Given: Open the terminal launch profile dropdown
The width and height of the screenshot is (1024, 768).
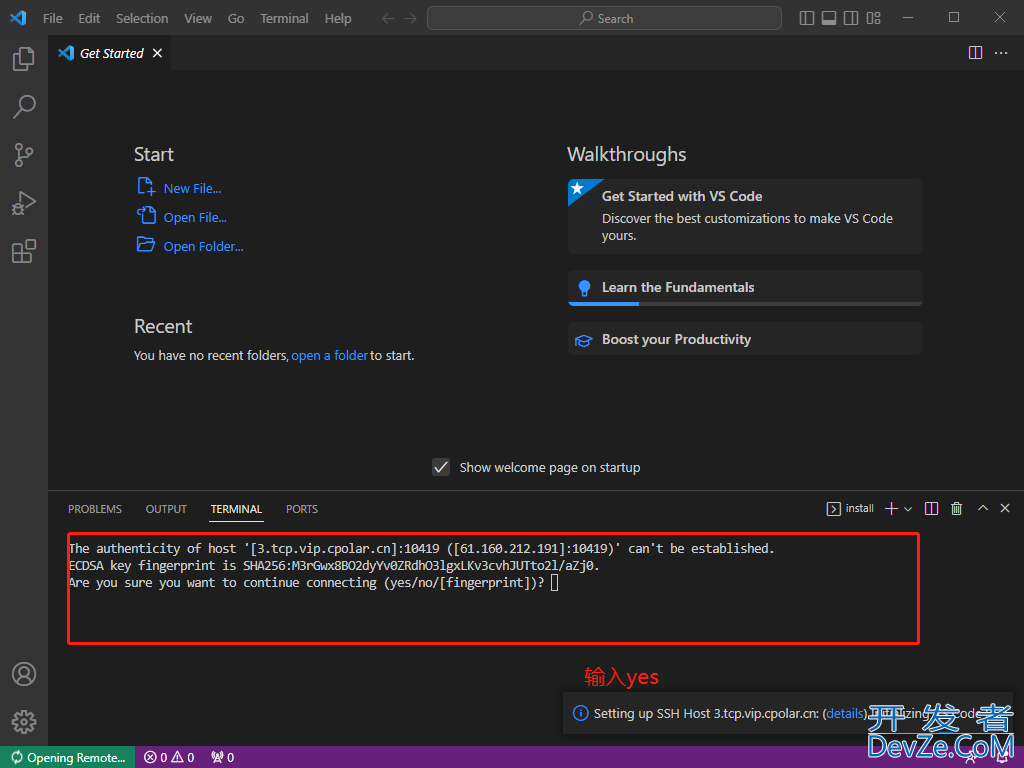Looking at the screenshot, I should (908, 509).
